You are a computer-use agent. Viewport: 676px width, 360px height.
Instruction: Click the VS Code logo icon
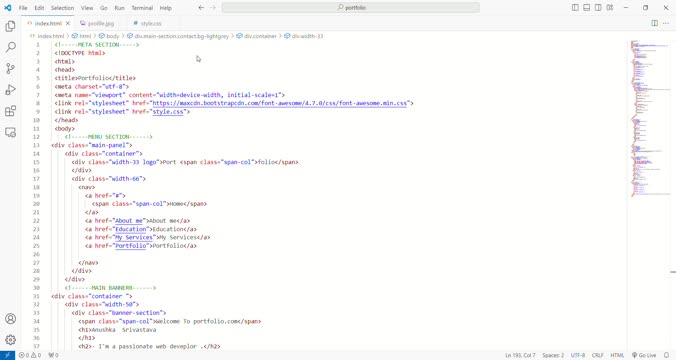pyautogui.click(x=8, y=8)
